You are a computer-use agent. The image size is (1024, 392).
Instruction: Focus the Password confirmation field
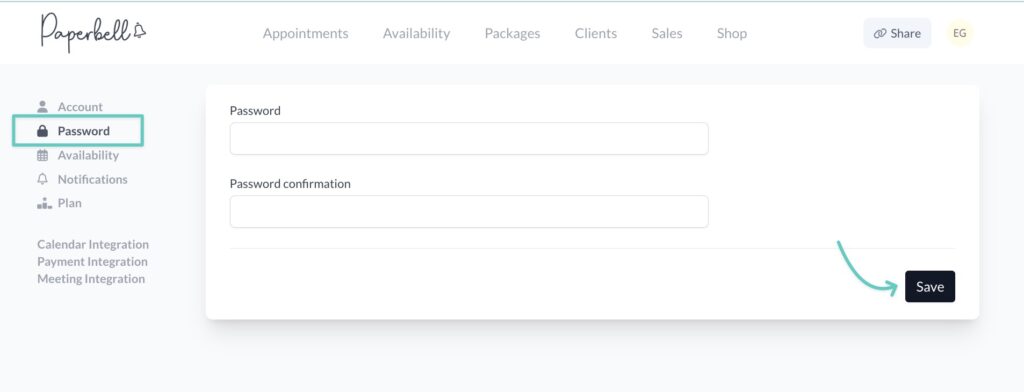(x=469, y=212)
